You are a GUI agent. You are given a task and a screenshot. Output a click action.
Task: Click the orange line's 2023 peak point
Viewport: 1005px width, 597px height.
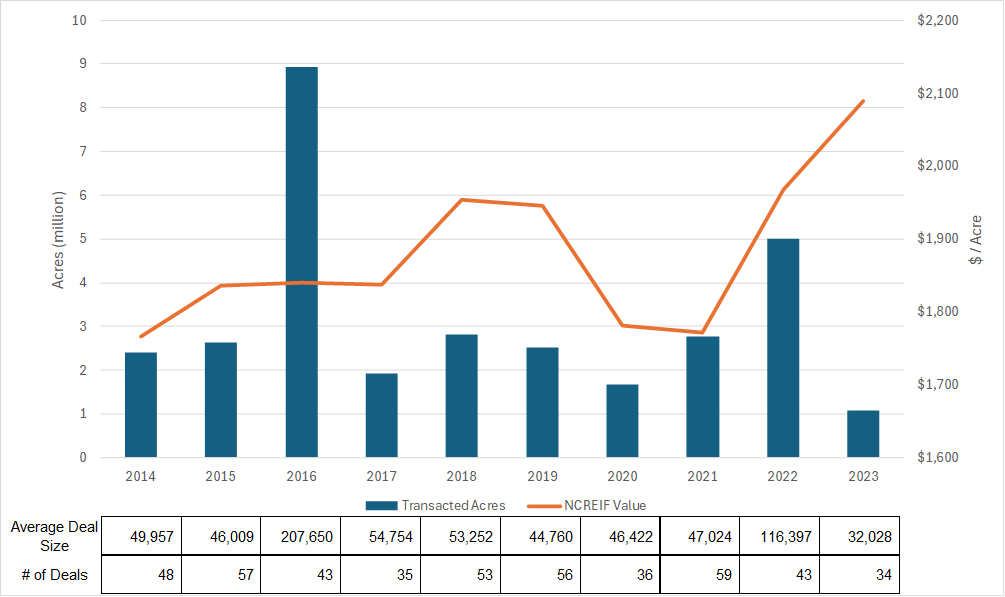tap(863, 101)
